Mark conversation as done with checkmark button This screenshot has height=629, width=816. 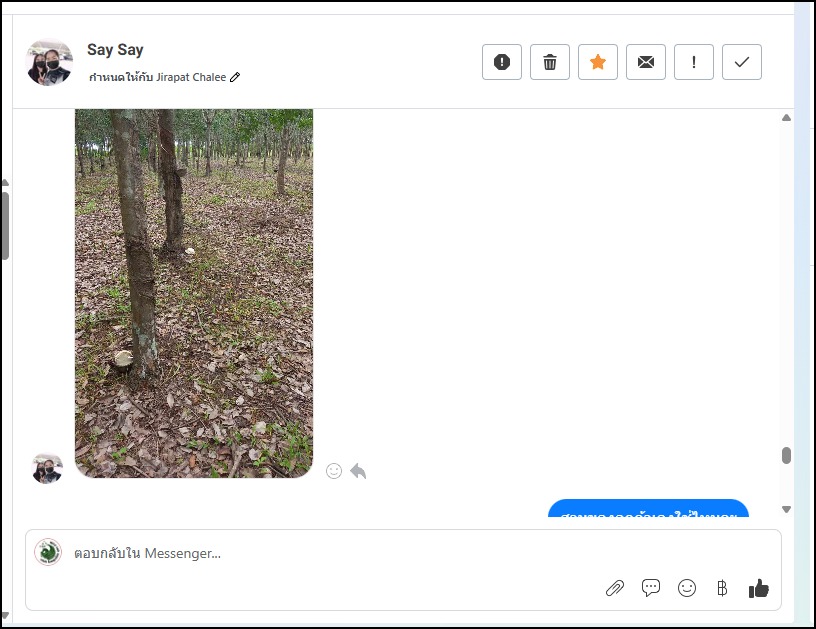click(x=742, y=62)
